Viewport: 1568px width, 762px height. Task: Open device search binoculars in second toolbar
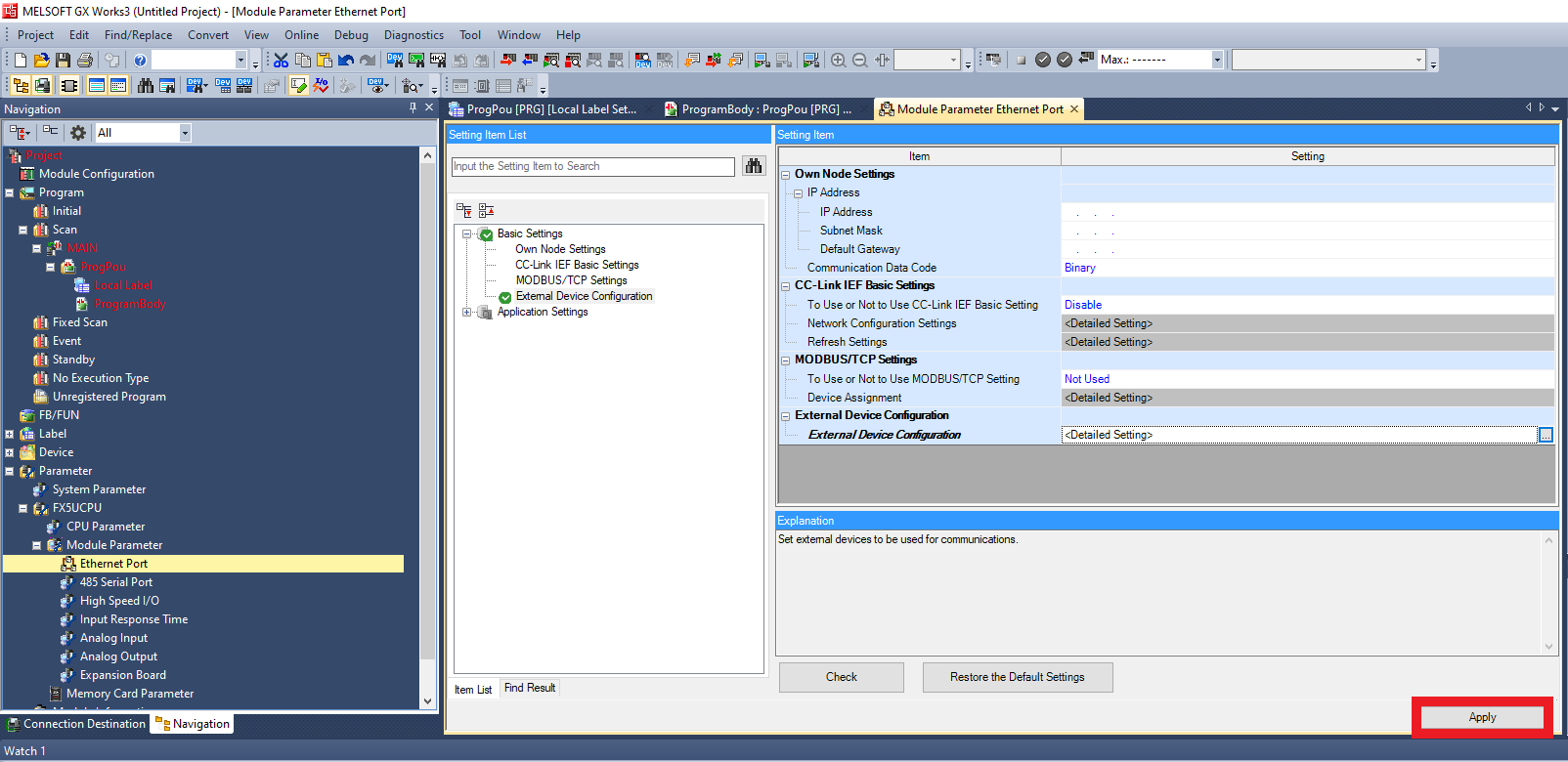tap(146, 85)
